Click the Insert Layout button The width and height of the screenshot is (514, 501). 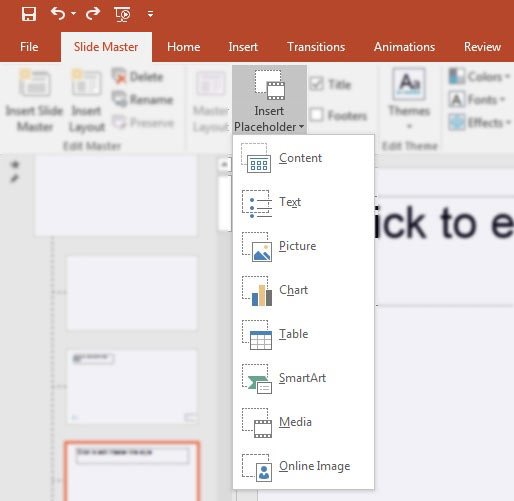(86, 101)
